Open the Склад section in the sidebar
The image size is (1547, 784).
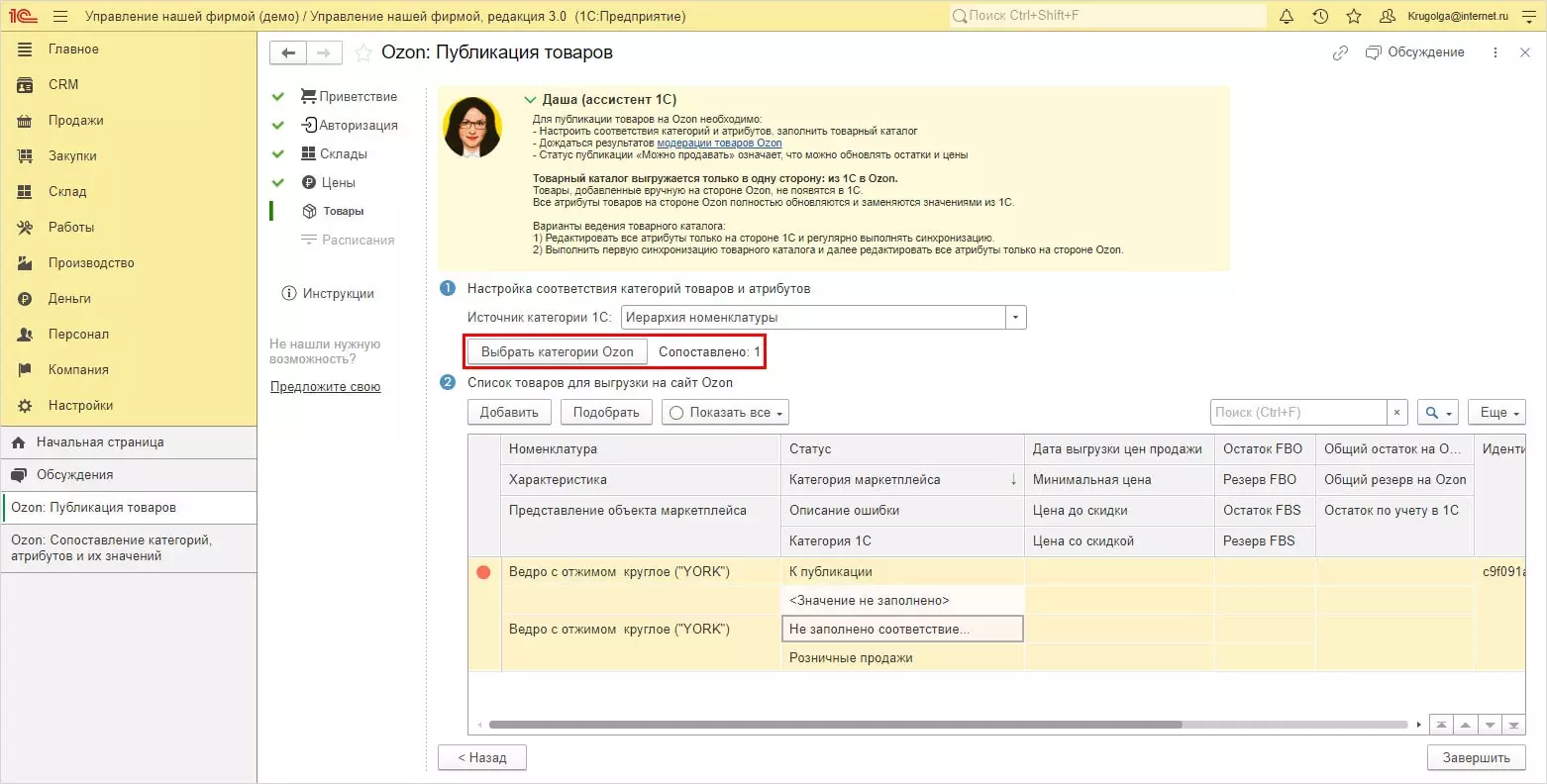click(67, 192)
